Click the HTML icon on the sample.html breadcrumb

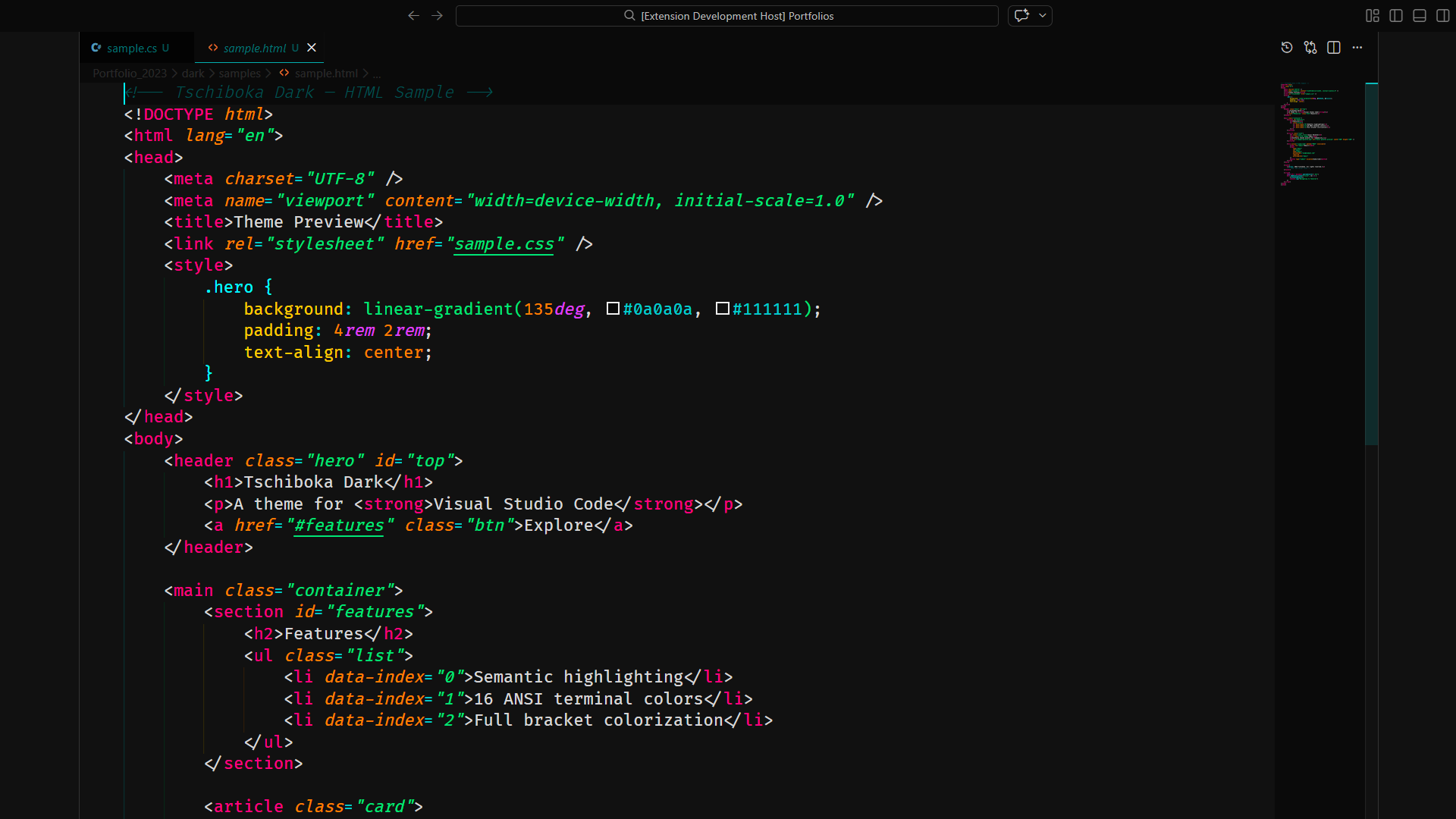click(x=284, y=73)
